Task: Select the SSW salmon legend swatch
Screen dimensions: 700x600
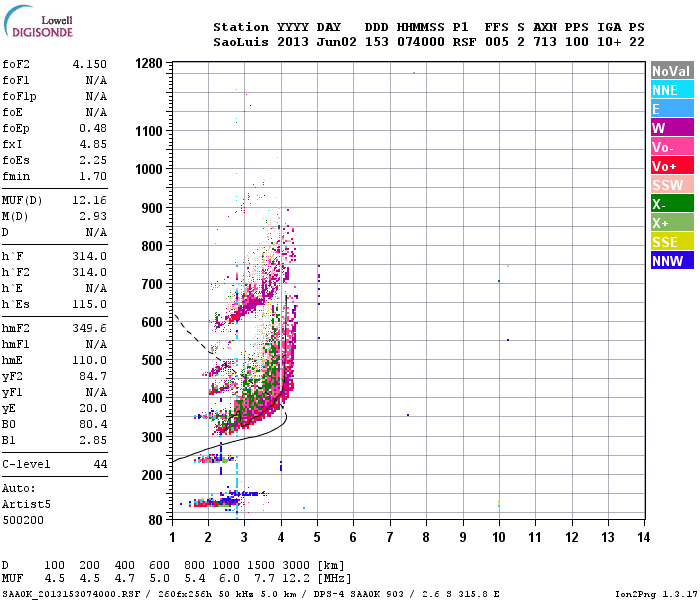Action: point(672,185)
